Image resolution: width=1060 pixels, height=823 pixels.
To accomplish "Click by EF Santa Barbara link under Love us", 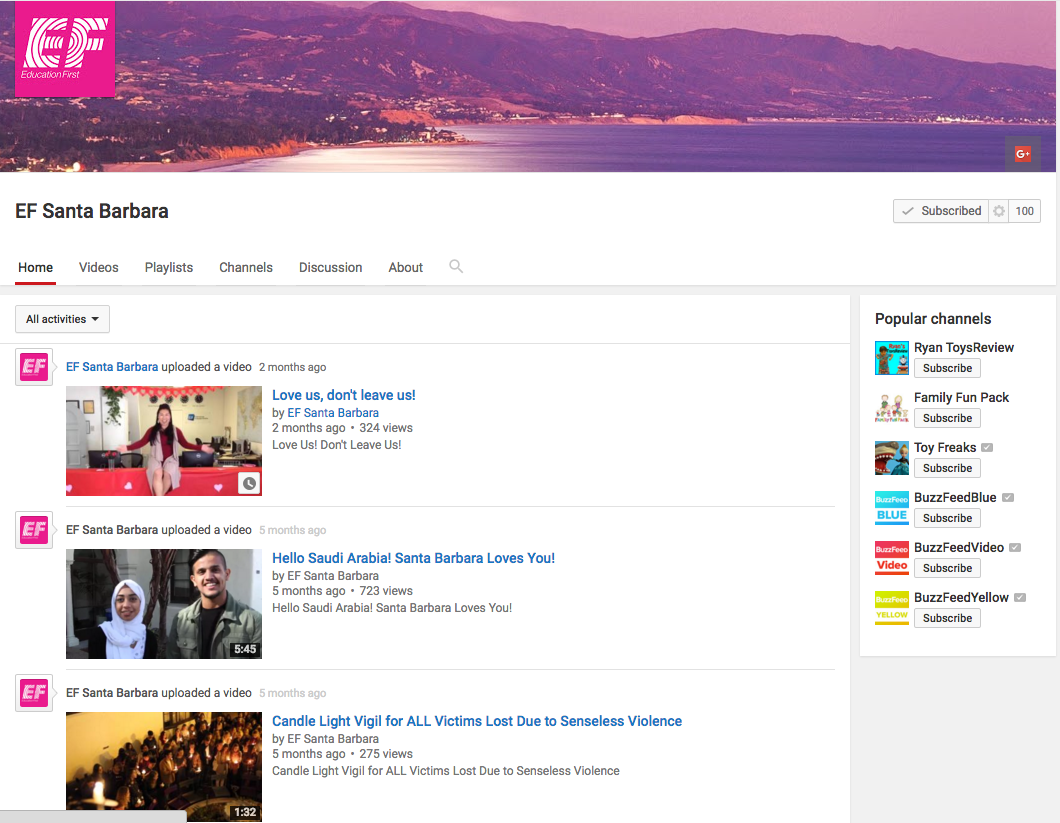I will [x=333, y=413].
